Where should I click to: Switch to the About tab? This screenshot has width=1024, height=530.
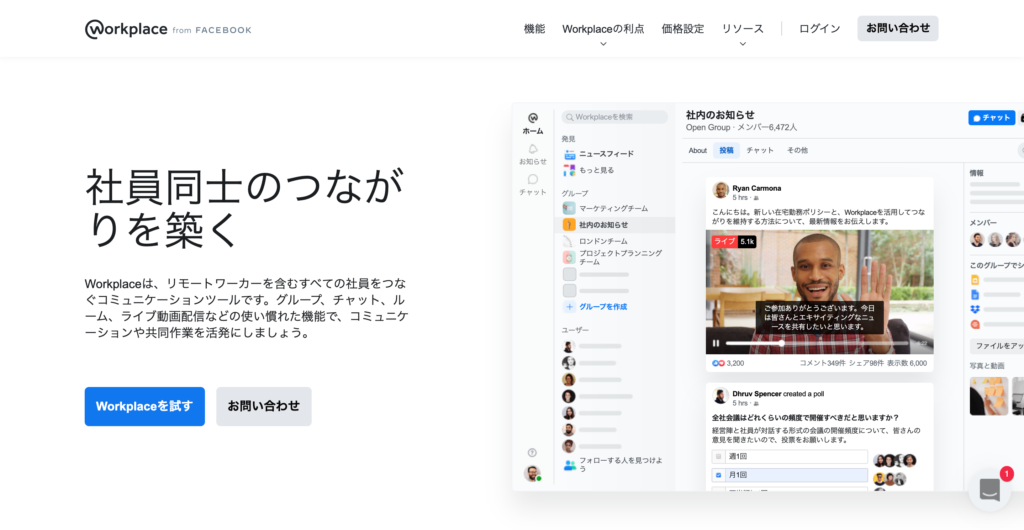pos(697,151)
